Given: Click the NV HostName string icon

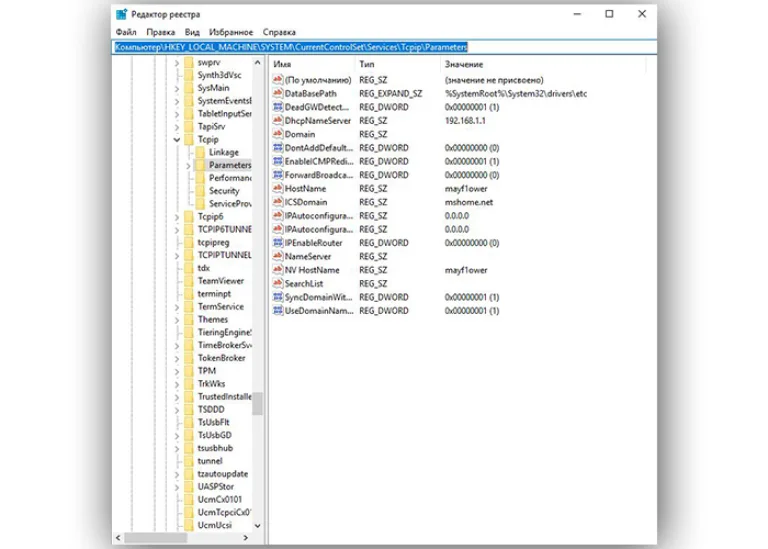Looking at the screenshot, I should (x=278, y=270).
